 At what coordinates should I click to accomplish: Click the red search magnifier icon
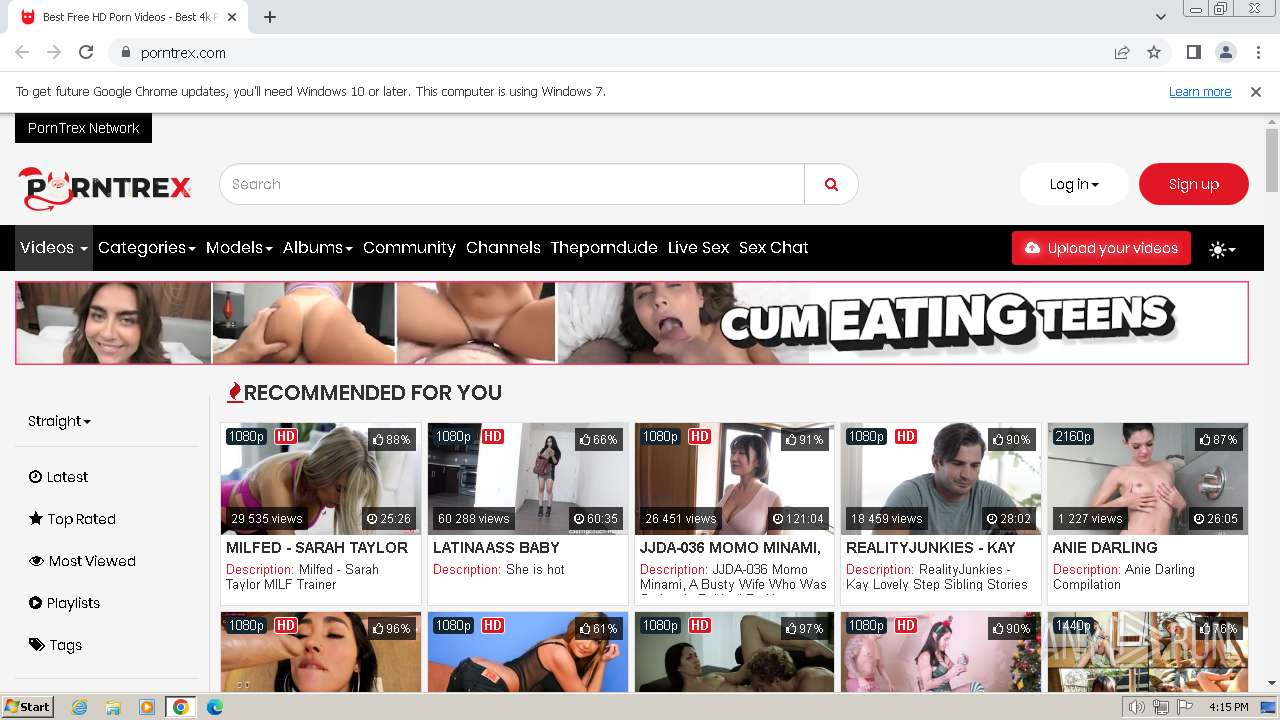point(831,184)
